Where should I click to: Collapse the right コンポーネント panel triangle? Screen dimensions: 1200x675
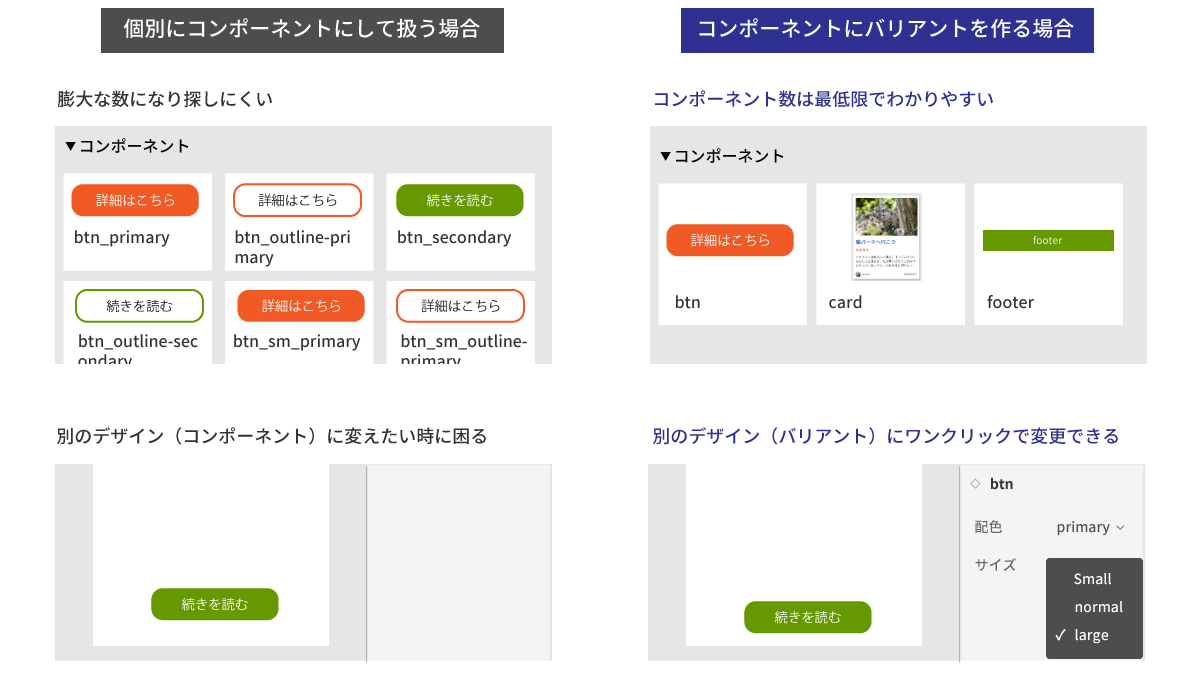[666, 156]
